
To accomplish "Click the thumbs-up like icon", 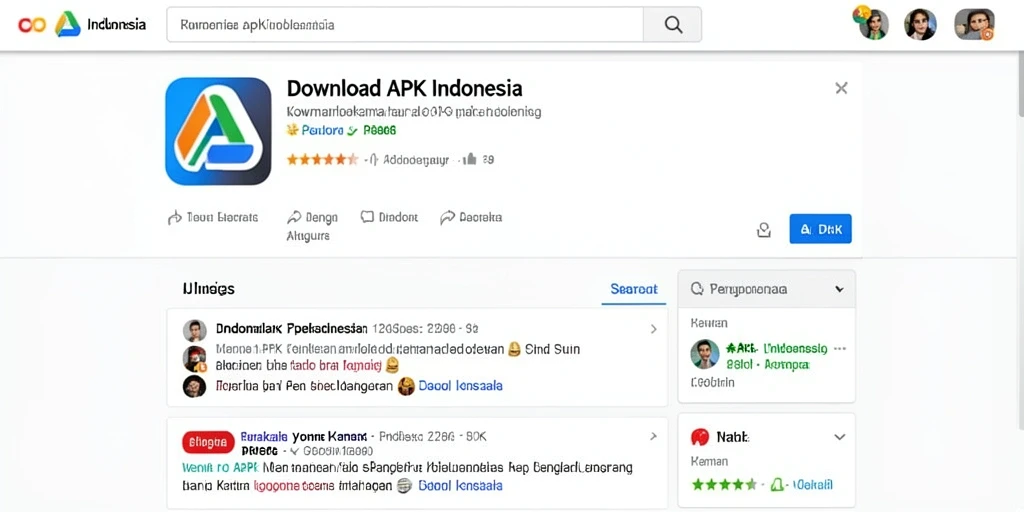I will pos(470,159).
